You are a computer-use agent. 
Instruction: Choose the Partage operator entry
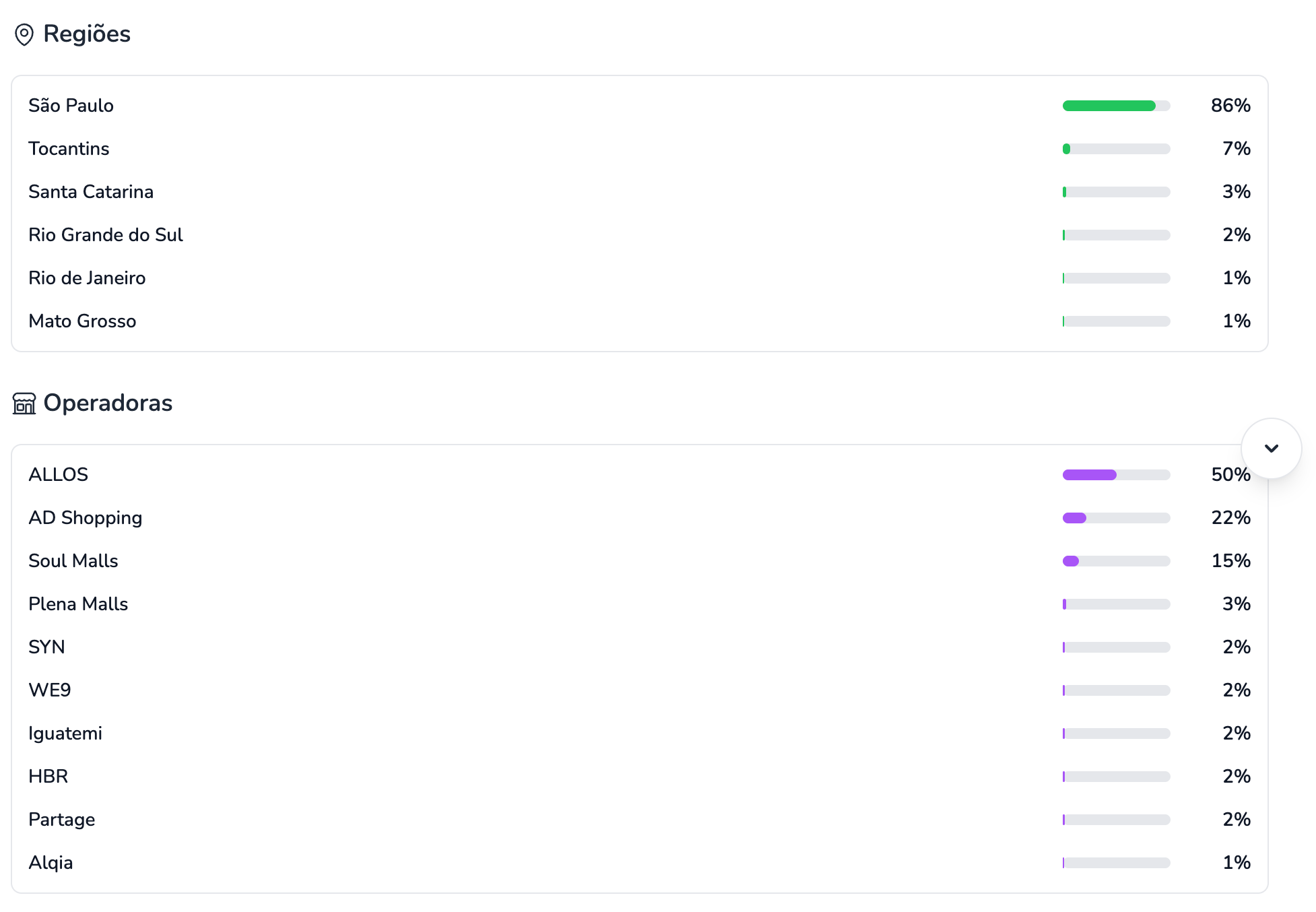click(62, 820)
